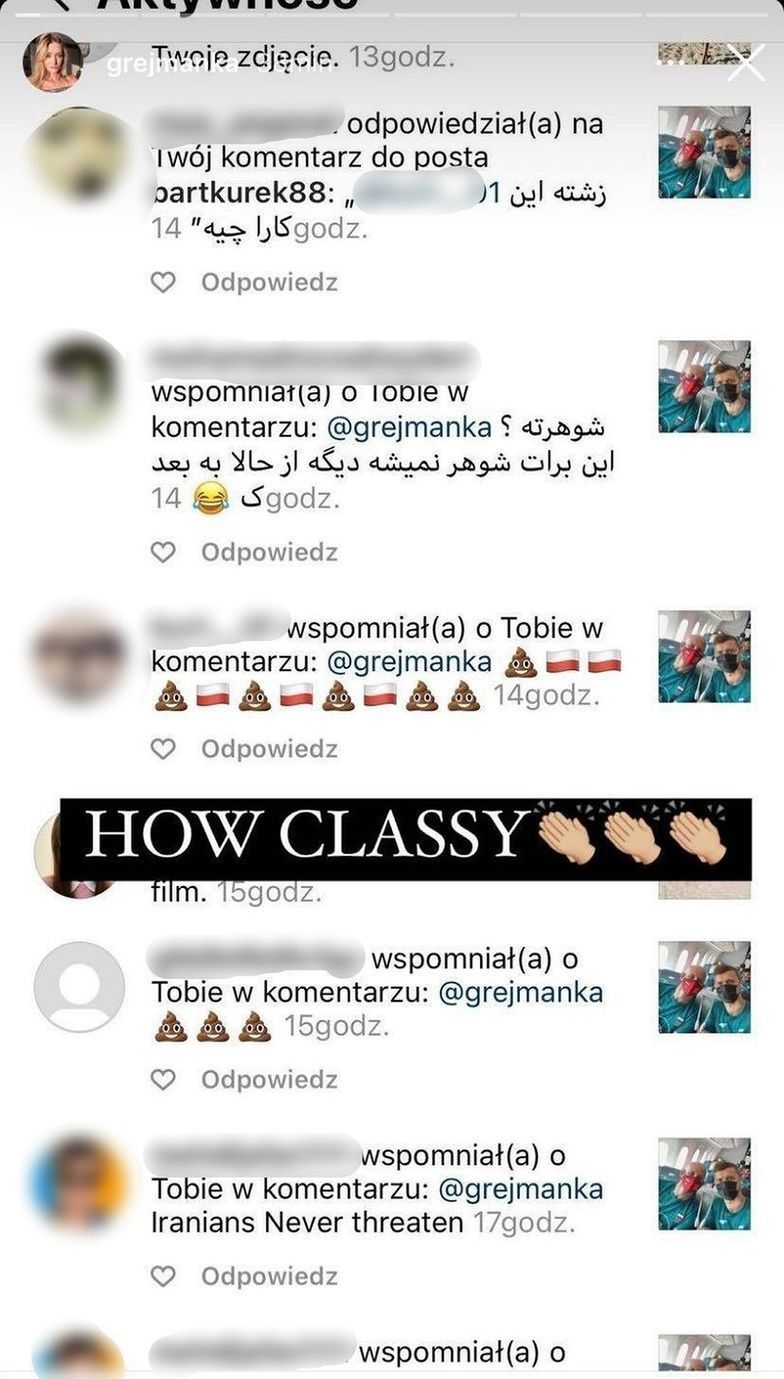
Task: Like the 'Iranians Never threaten' comment
Action: tap(162, 1276)
